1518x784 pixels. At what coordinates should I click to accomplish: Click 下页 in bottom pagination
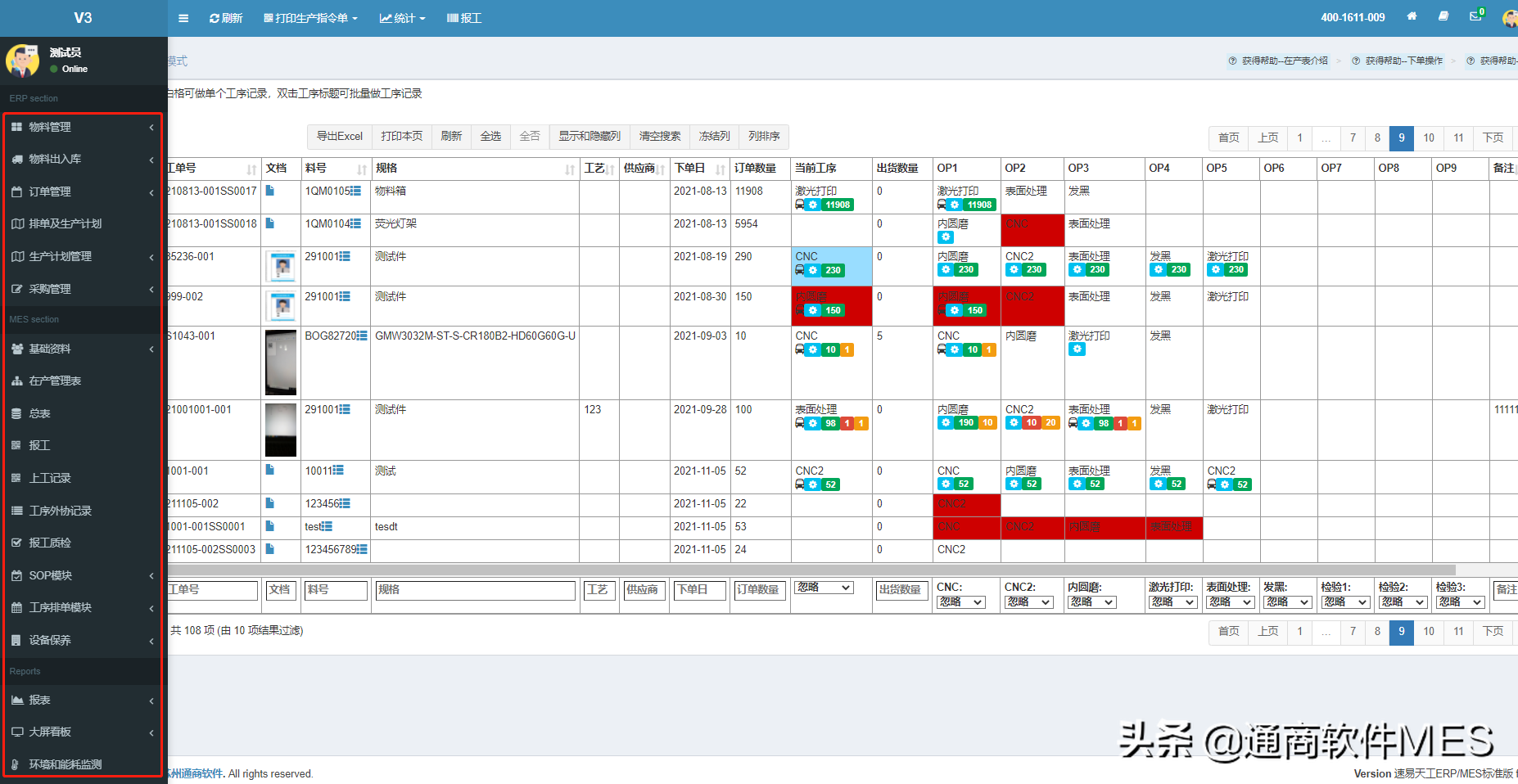pos(1493,631)
